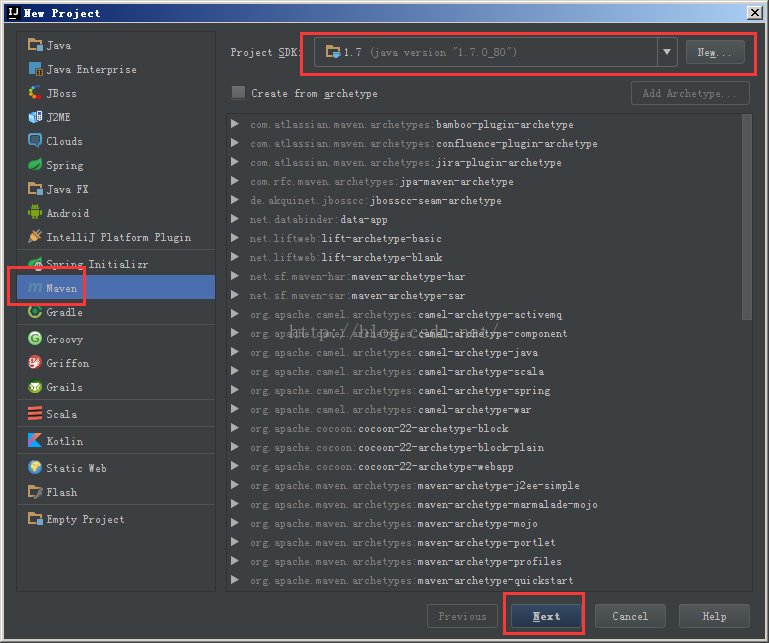Expand jbosscc-seam-archetype node
769x643 pixels.
point(235,200)
